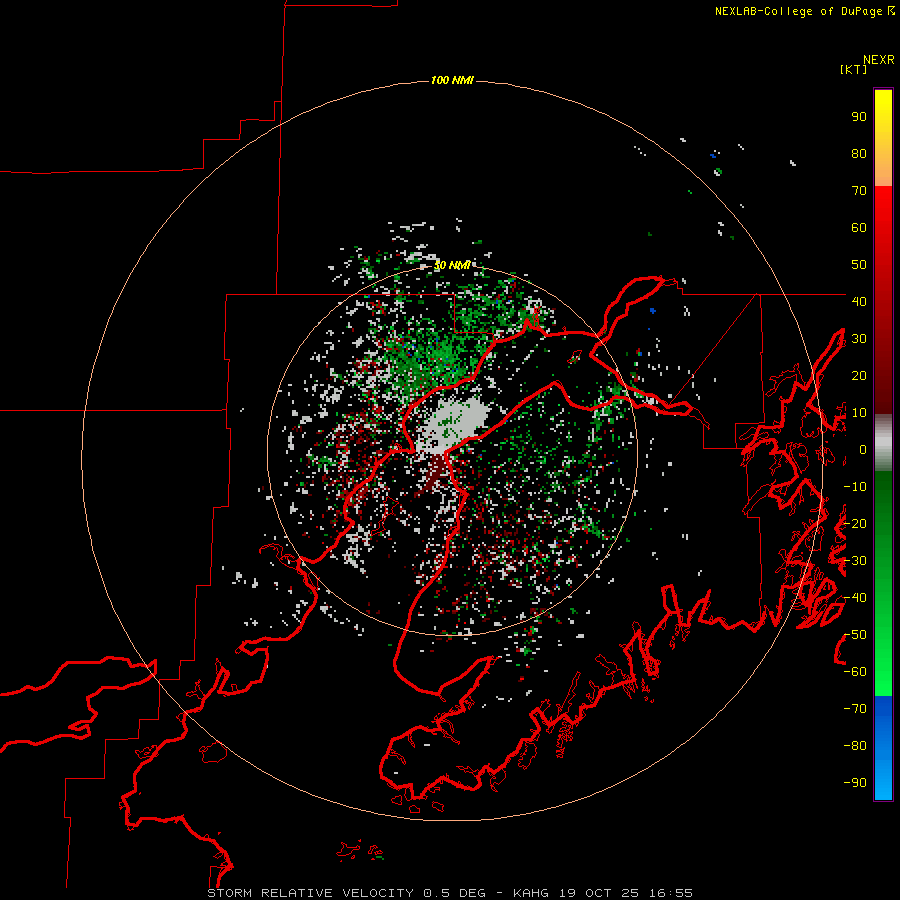The width and height of the screenshot is (900, 900).
Task: Click the -50 value on the color scale
Action: (x=855, y=635)
